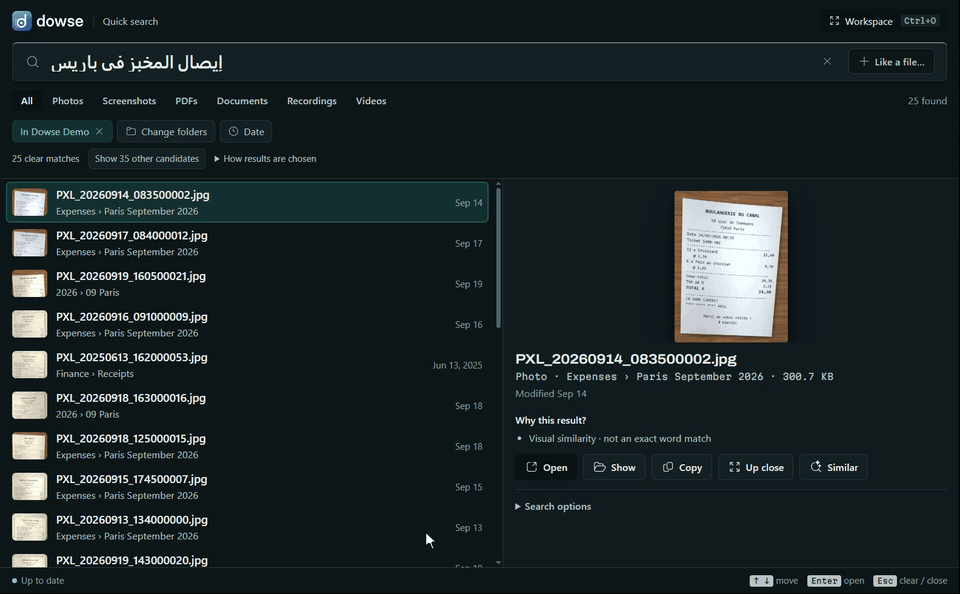Select result PXL_20260916_091000009.jpg
The width and height of the screenshot is (960, 594).
[247, 325]
